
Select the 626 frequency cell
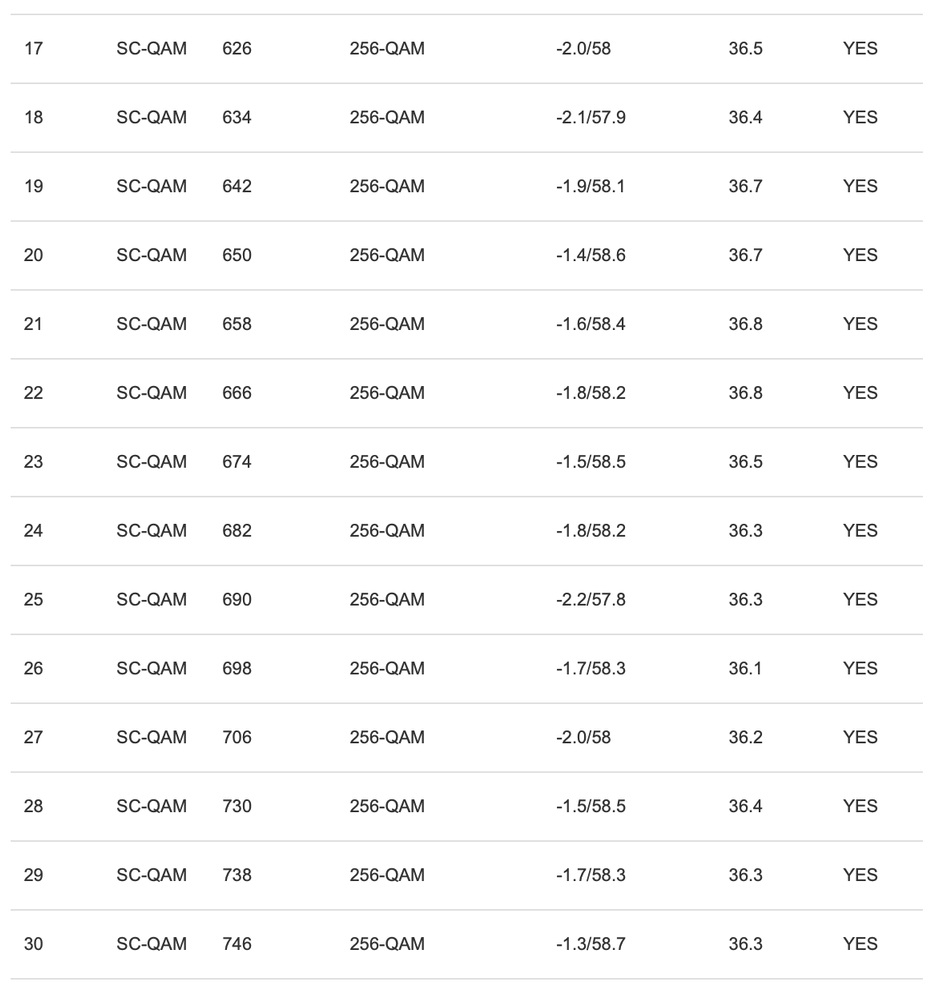237,48
